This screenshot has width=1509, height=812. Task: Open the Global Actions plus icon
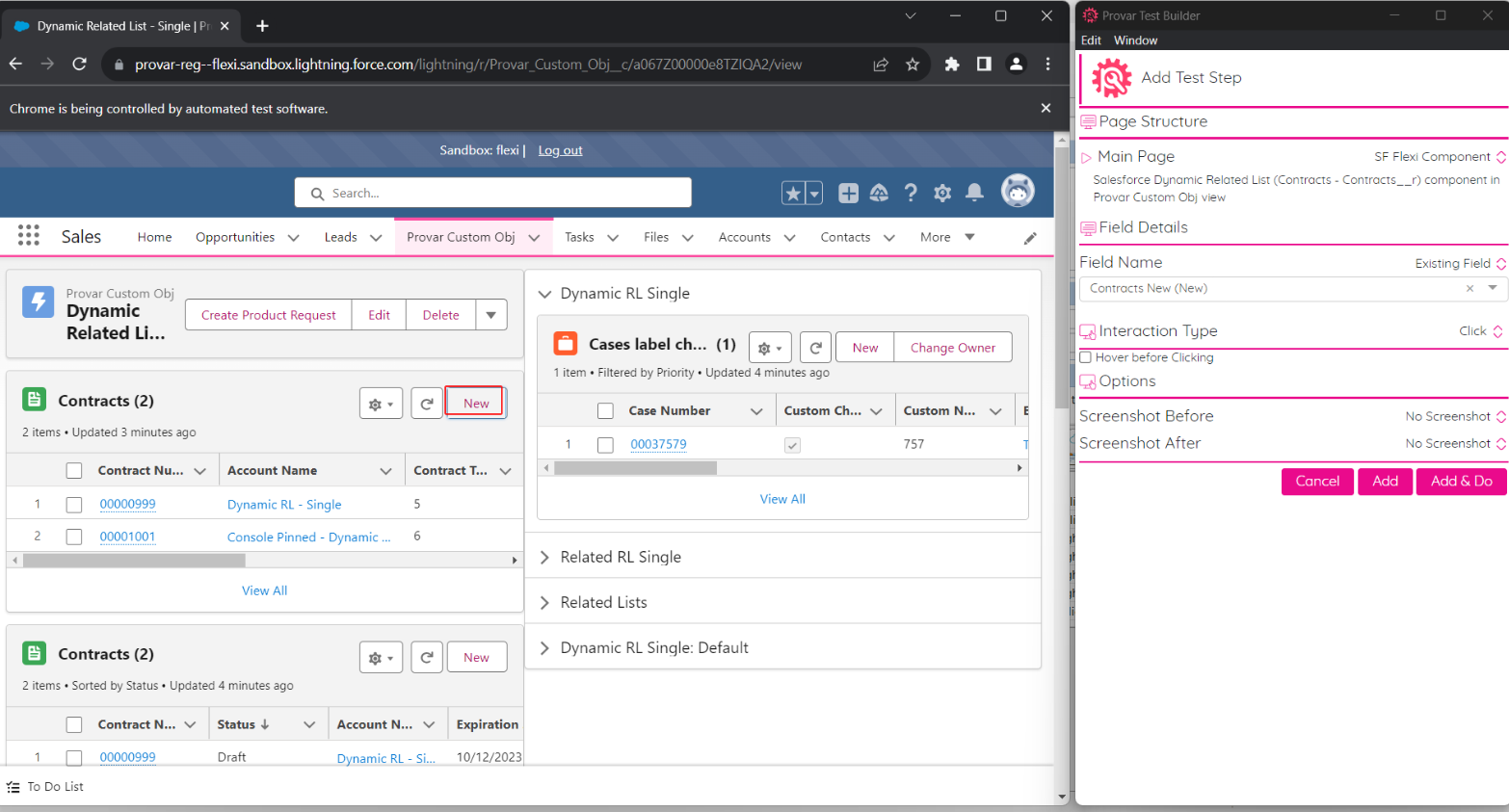point(848,194)
